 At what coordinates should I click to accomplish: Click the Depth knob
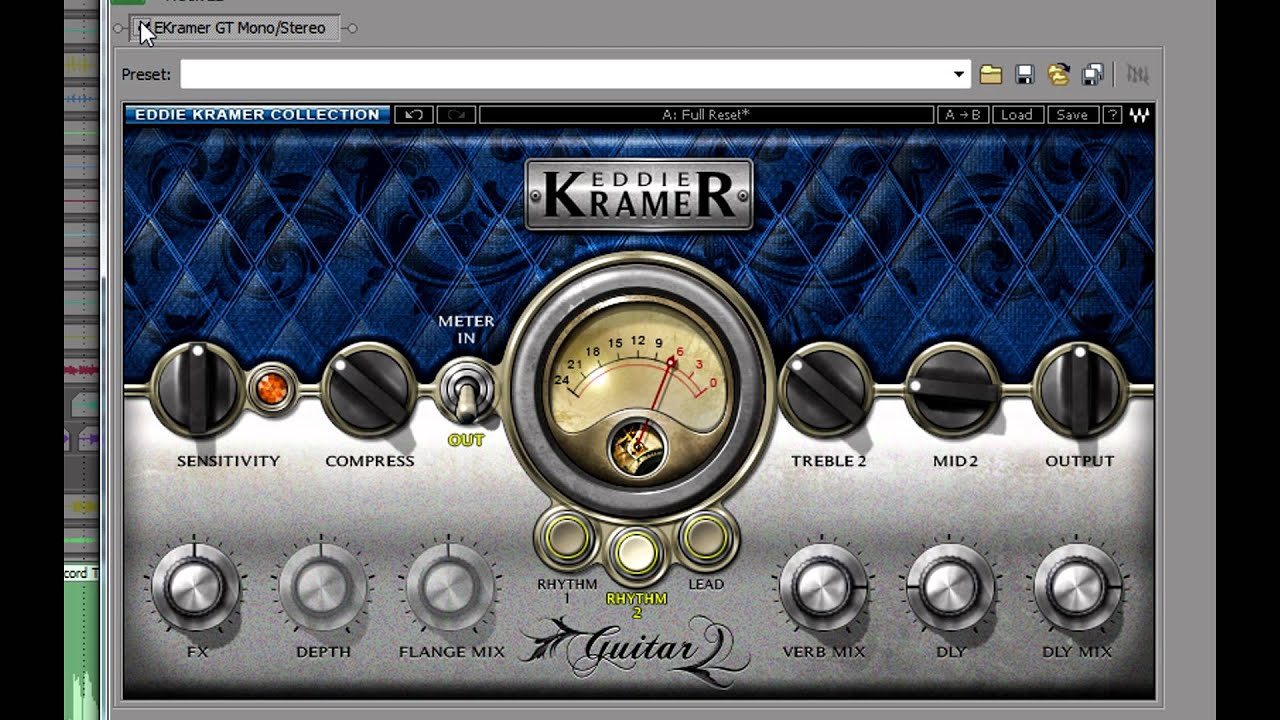[323, 588]
